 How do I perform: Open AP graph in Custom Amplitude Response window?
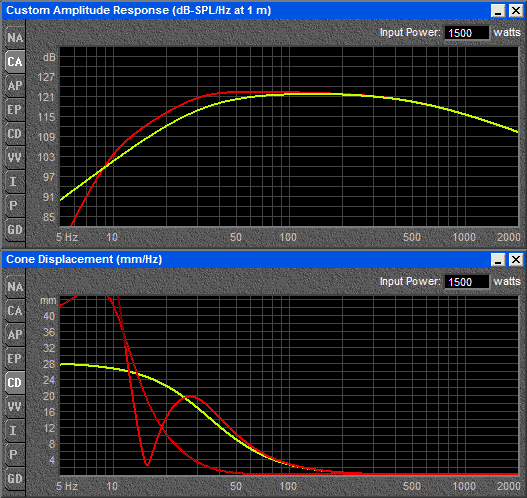(x=15, y=86)
